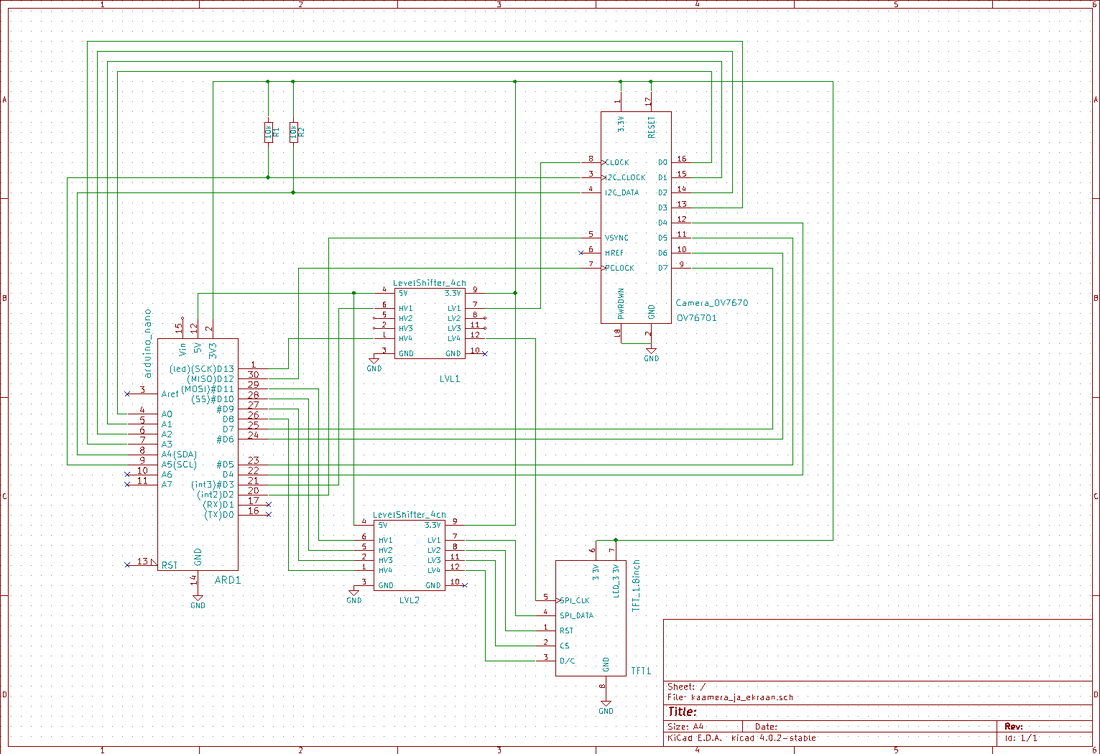Click the TFT_1.8inch label
This screenshot has height=754, width=1100.
[636, 586]
